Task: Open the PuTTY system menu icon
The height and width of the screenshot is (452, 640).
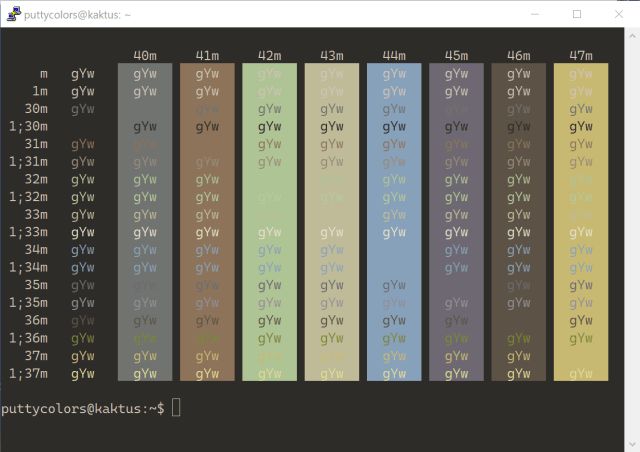Action: pos(13,14)
